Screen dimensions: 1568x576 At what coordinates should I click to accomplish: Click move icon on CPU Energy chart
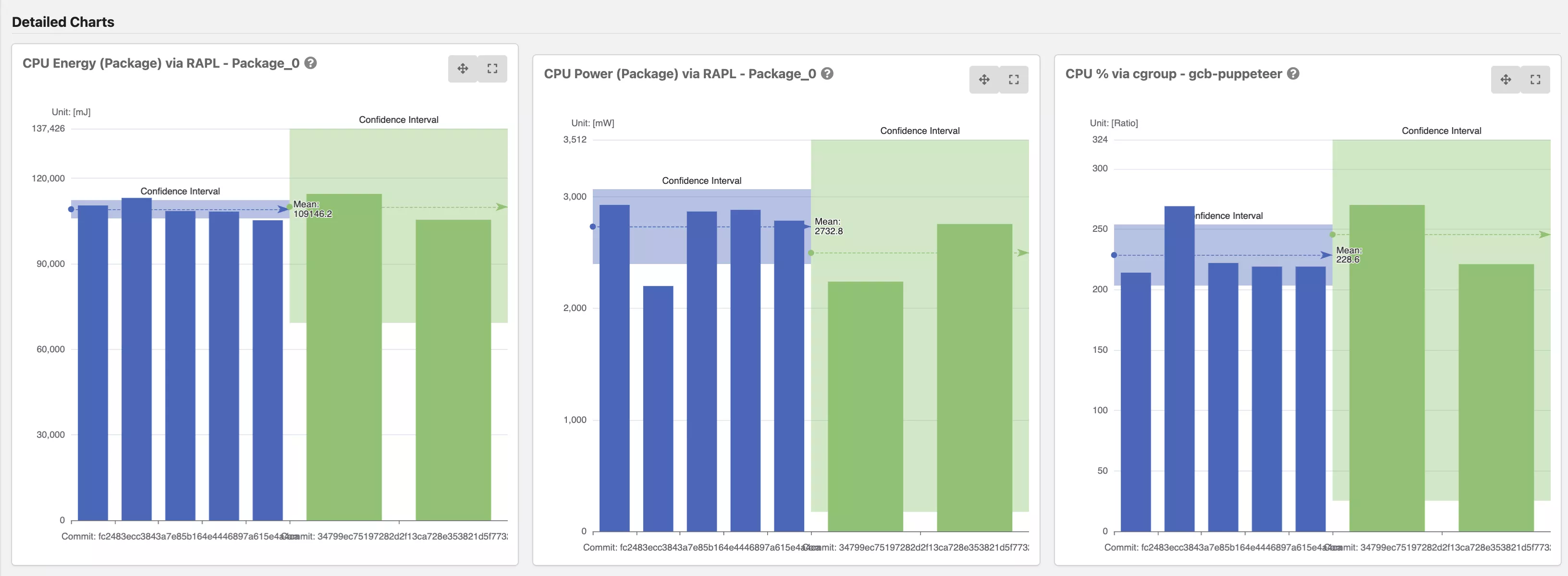[463, 69]
